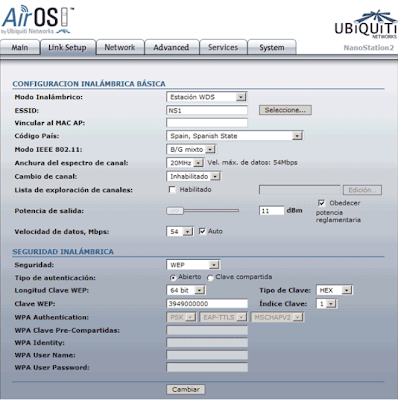Switch to the System tab
The height and width of the screenshot is (400, 398).
(x=272, y=47)
